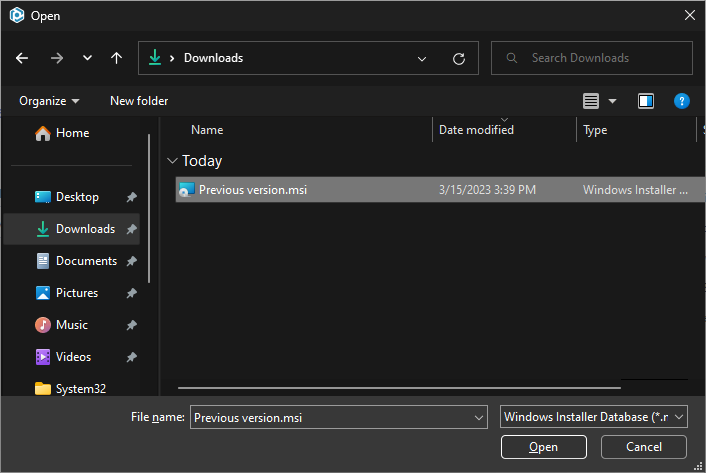706x473 pixels.
Task: Collapse the Today group
Action: [x=172, y=161]
